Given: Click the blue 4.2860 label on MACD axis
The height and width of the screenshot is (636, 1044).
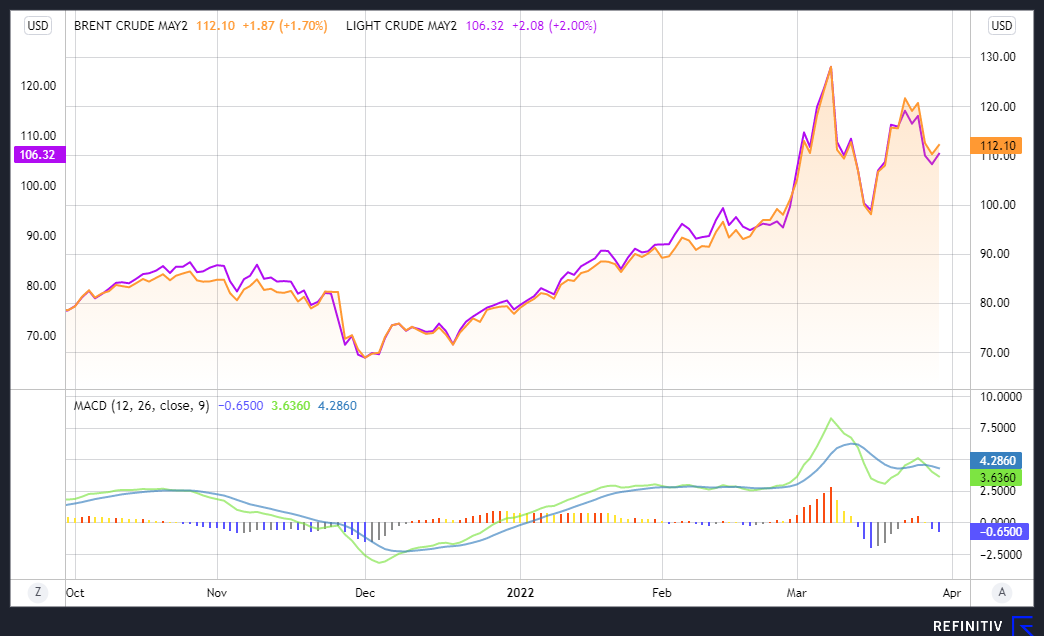Looking at the screenshot, I should 996,460.
